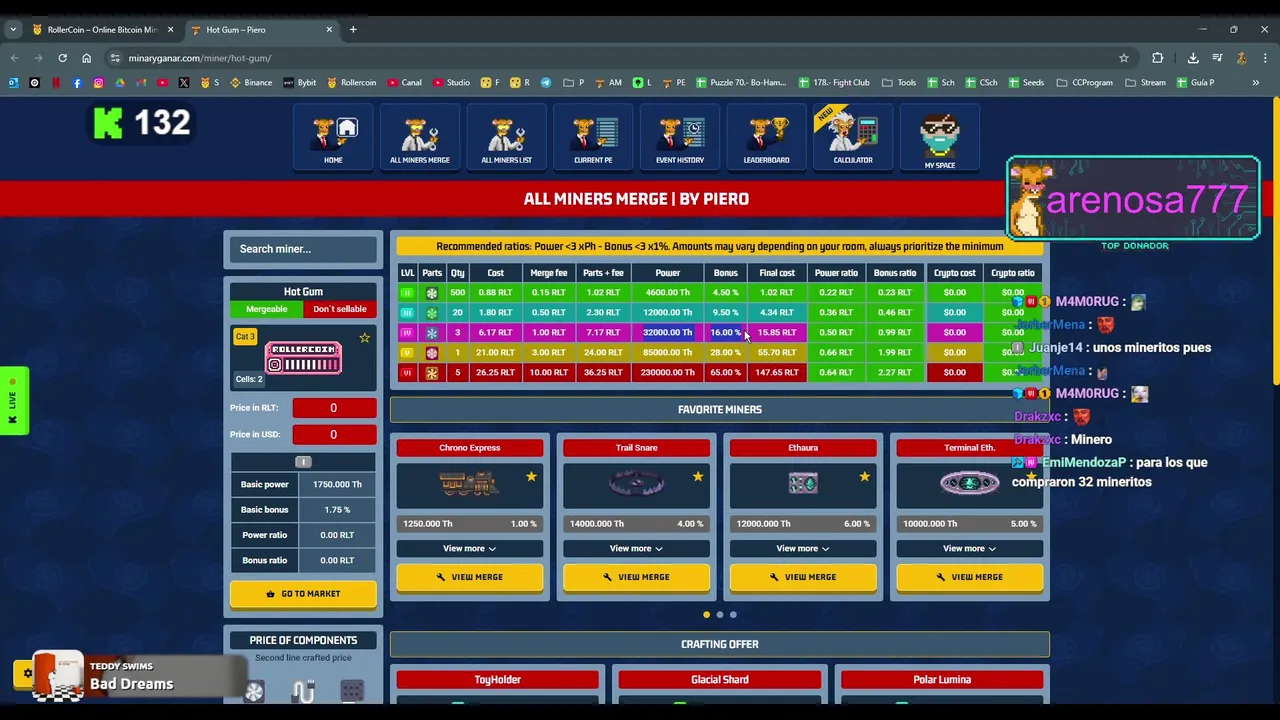Open the ALL MINERS LIST nav icon
Screen dimensions: 1280x720
click(x=507, y=137)
